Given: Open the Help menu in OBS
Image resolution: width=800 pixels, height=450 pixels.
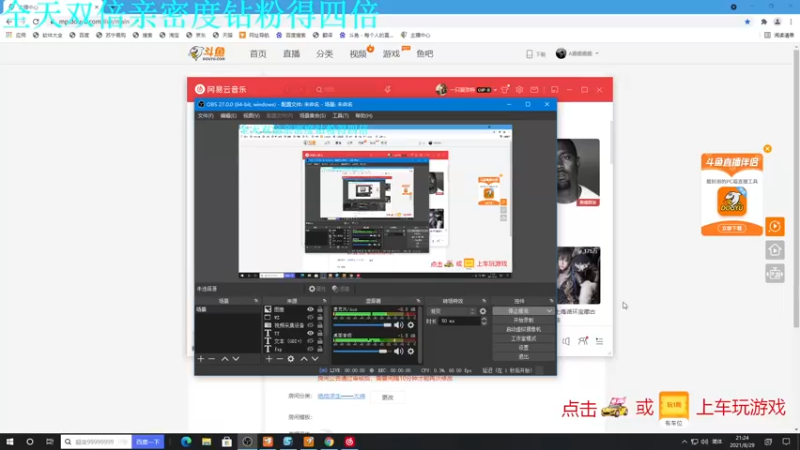Looking at the screenshot, I should point(363,116).
